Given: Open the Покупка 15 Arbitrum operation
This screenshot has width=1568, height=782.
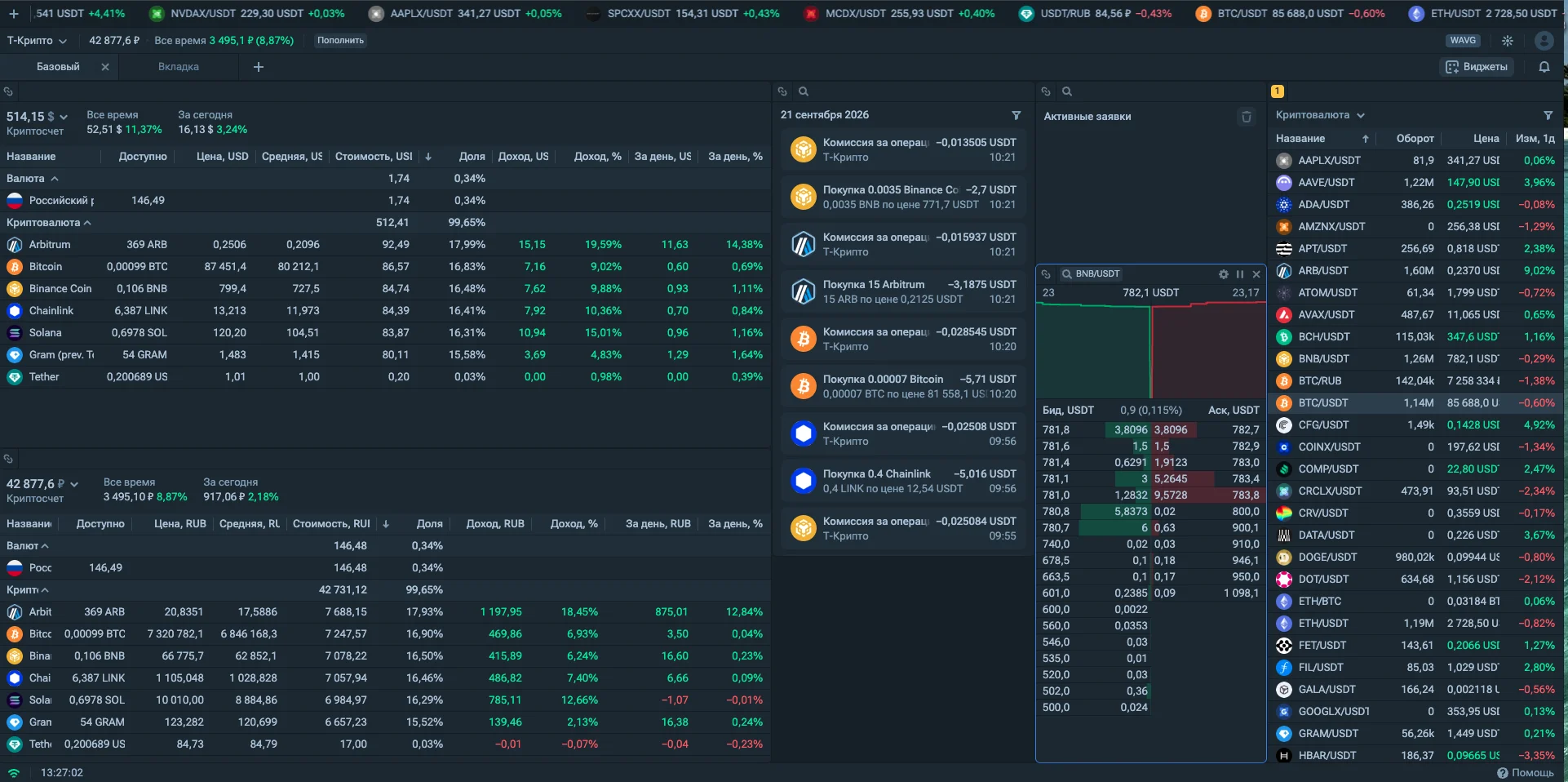Looking at the screenshot, I should pos(904,291).
